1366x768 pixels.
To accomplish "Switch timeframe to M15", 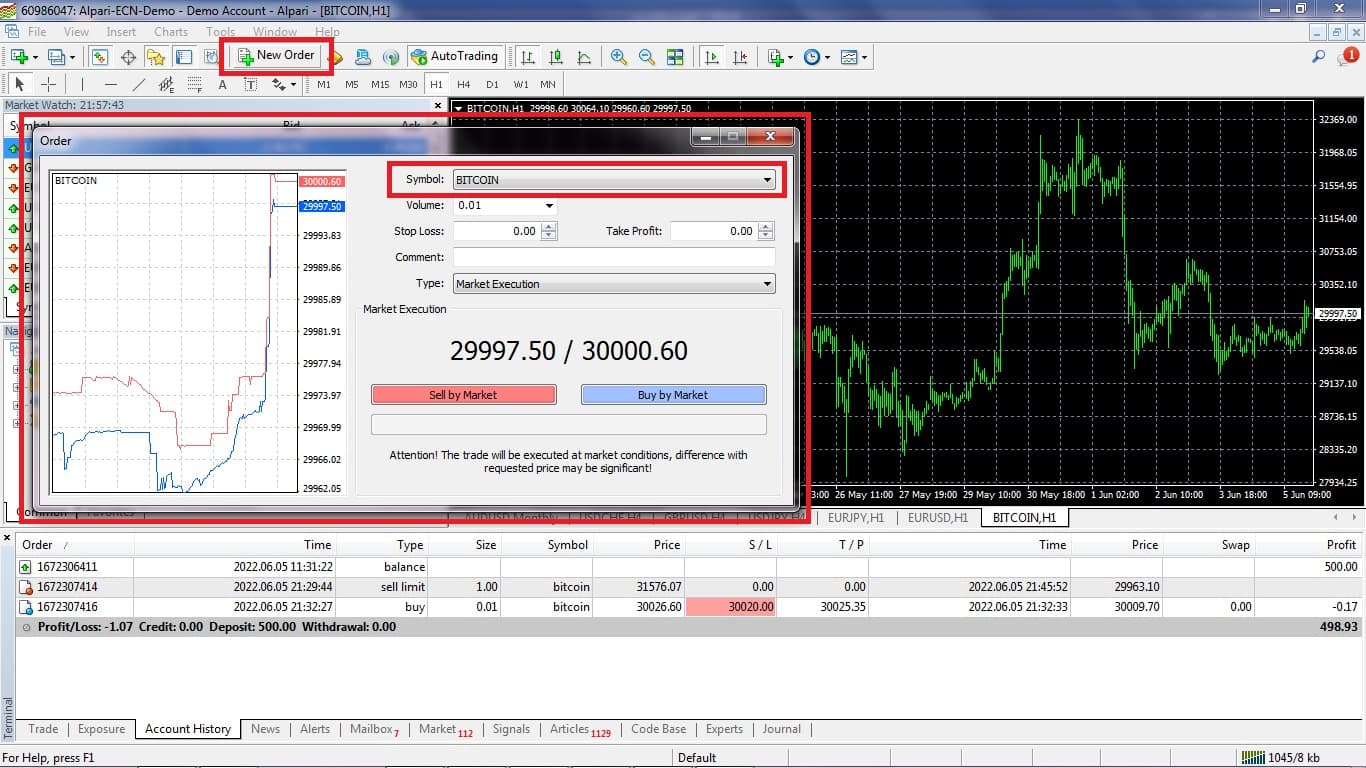I will point(380,85).
